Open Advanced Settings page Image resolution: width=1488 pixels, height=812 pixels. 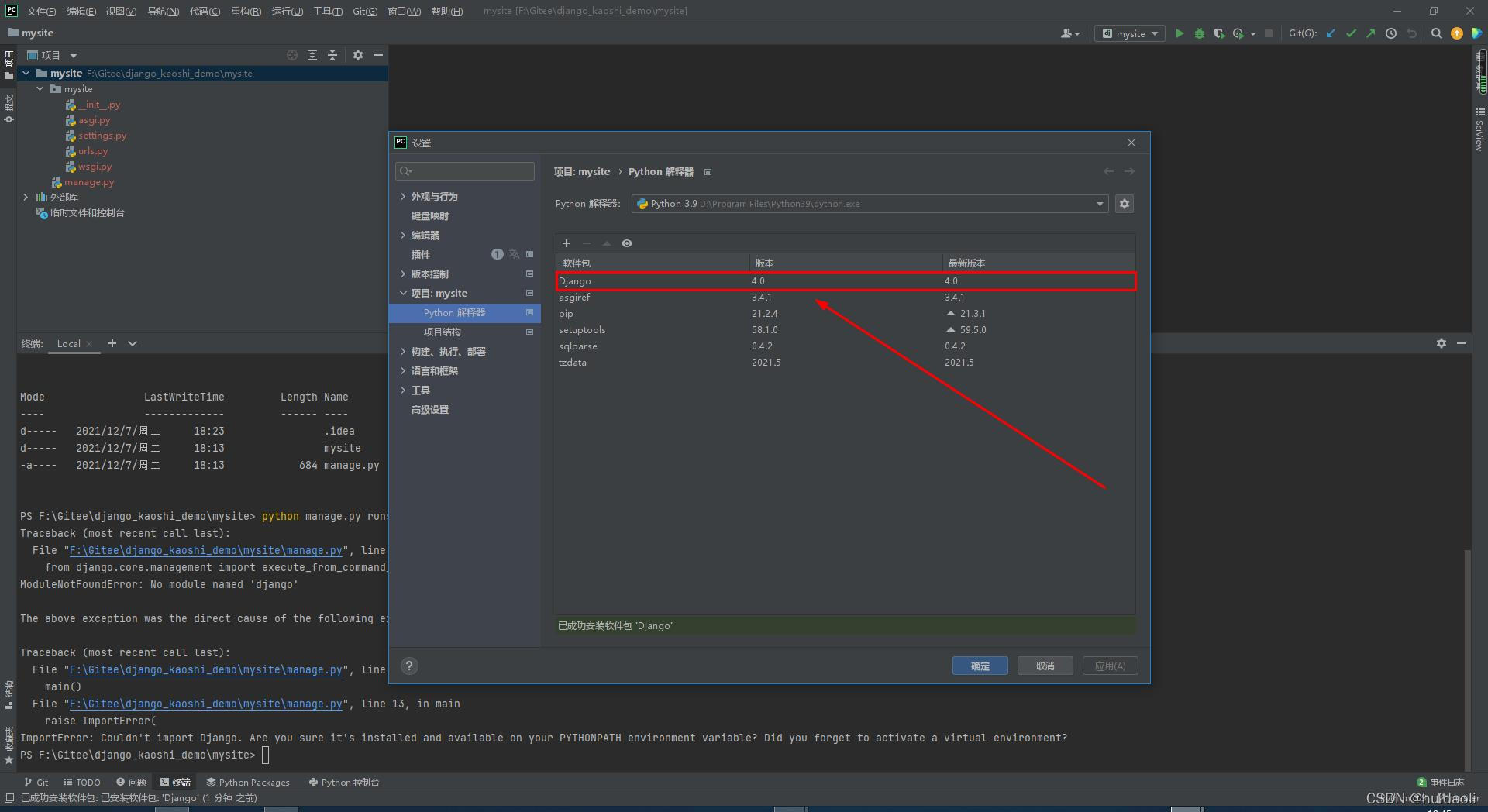point(429,410)
